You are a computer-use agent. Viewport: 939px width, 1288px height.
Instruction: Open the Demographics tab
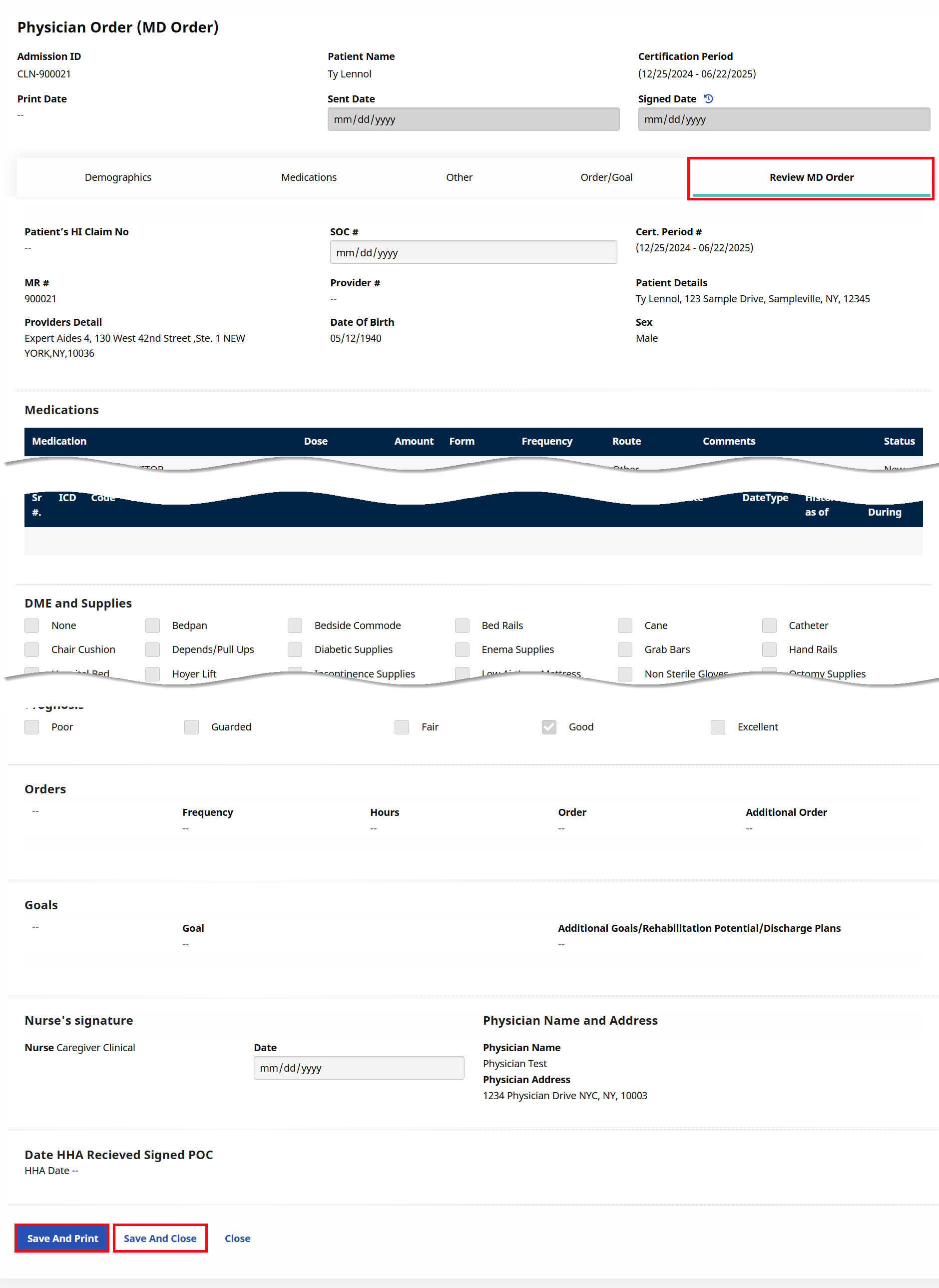pos(118,177)
